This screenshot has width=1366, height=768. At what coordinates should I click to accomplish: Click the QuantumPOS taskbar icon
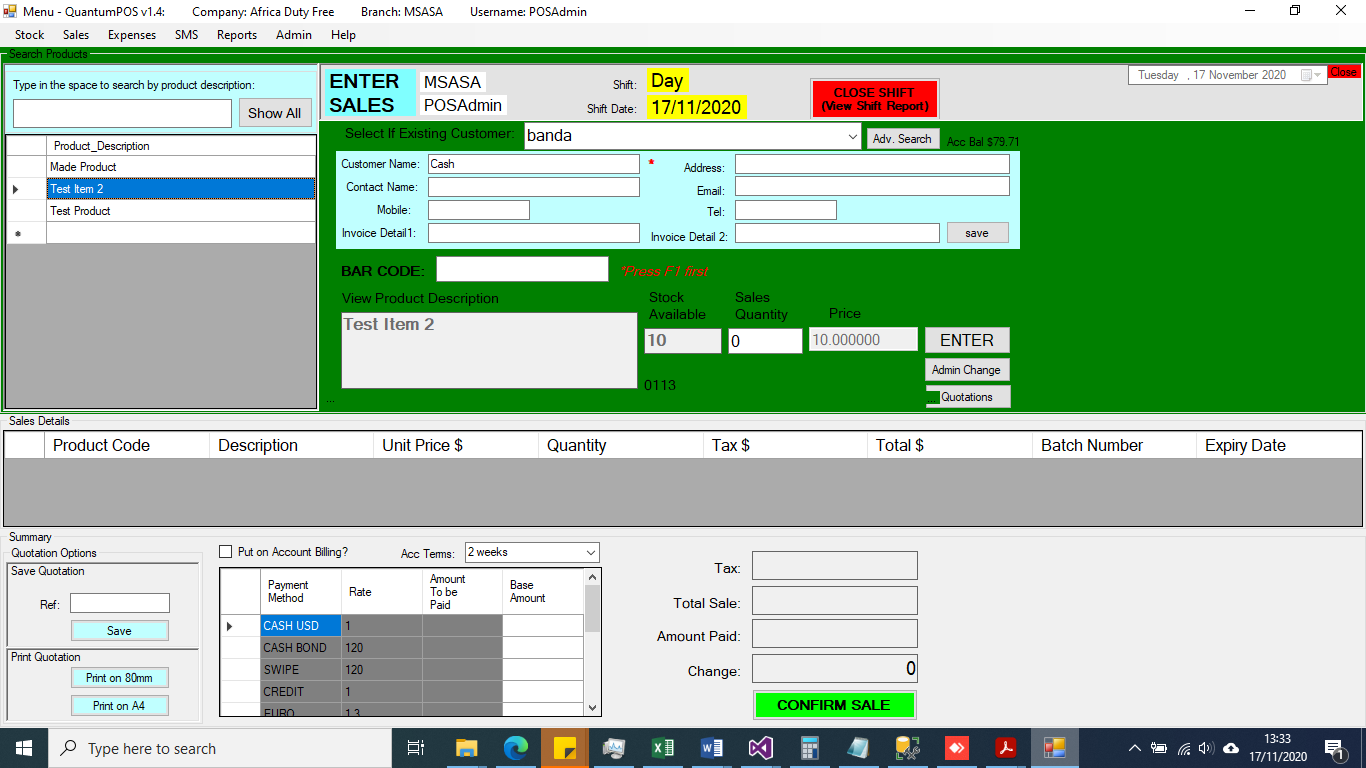1054,748
